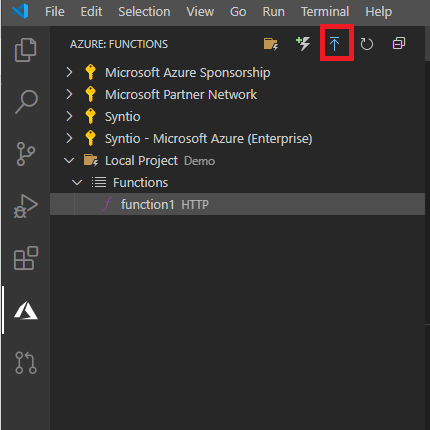430x430 pixels.
Task: Click the Create New Project folder icon
Action: 271,44
